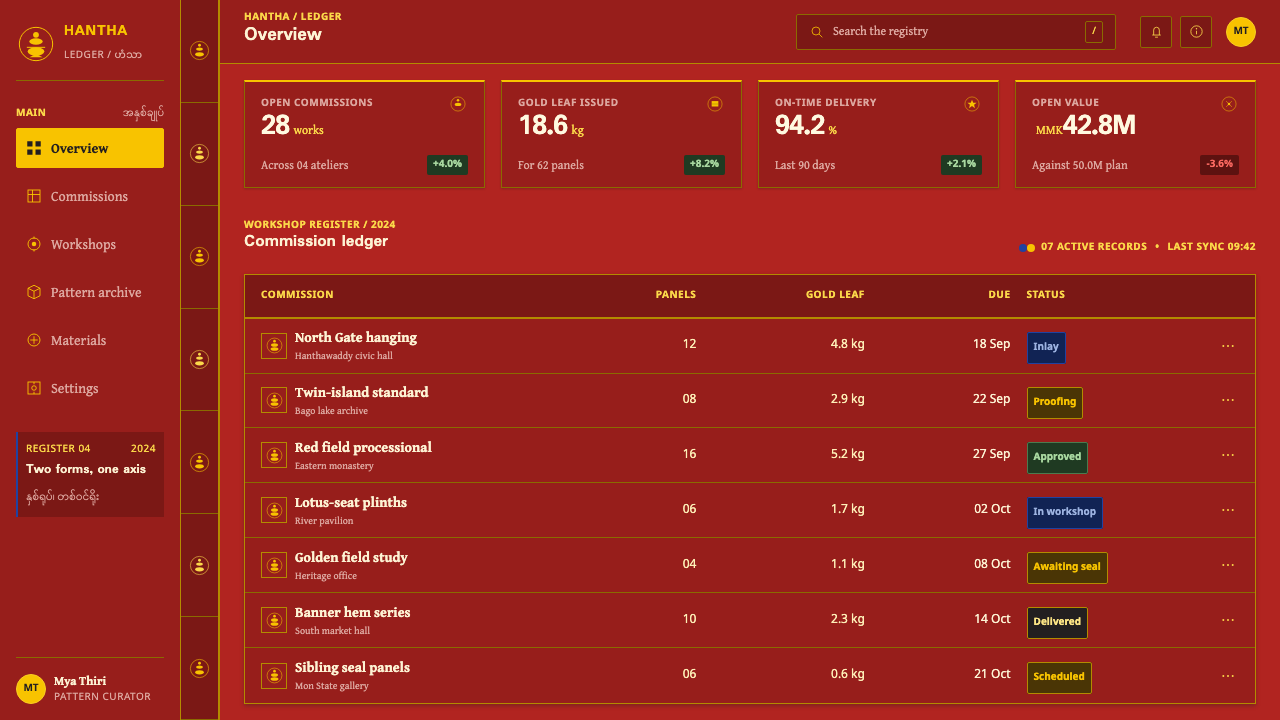Click the Proofing status badge

pos(1055,402)
